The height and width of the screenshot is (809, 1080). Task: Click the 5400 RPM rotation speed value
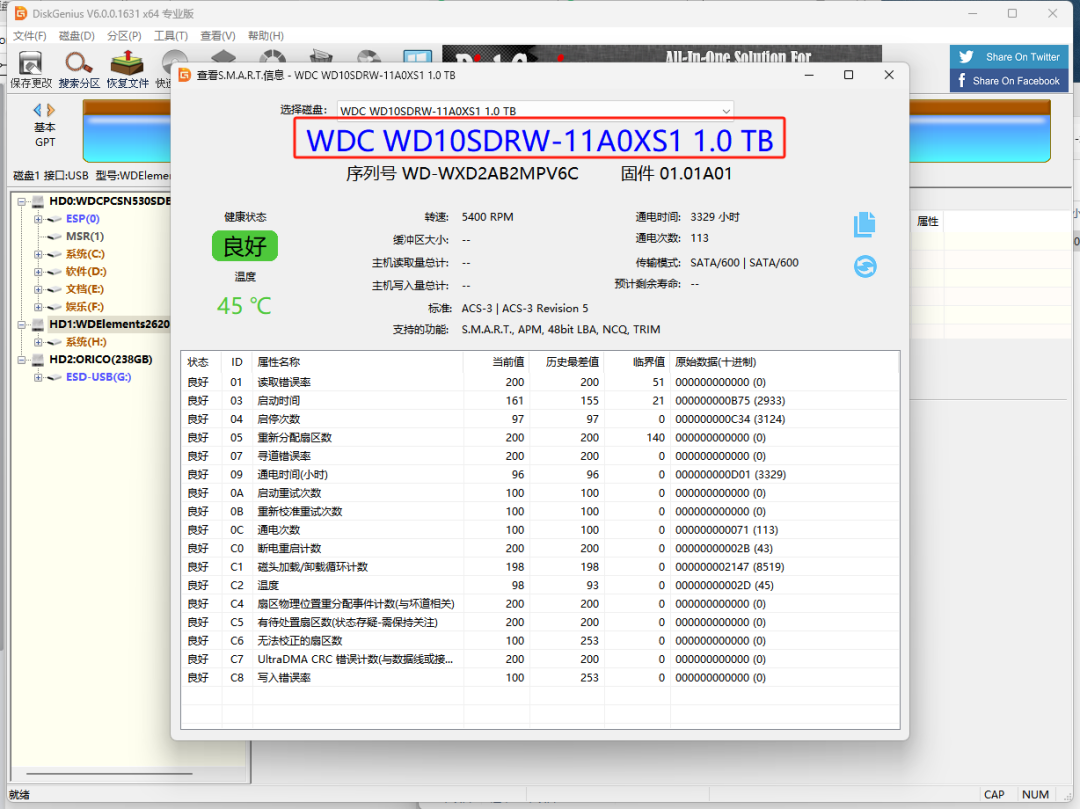tap(488, 217)
